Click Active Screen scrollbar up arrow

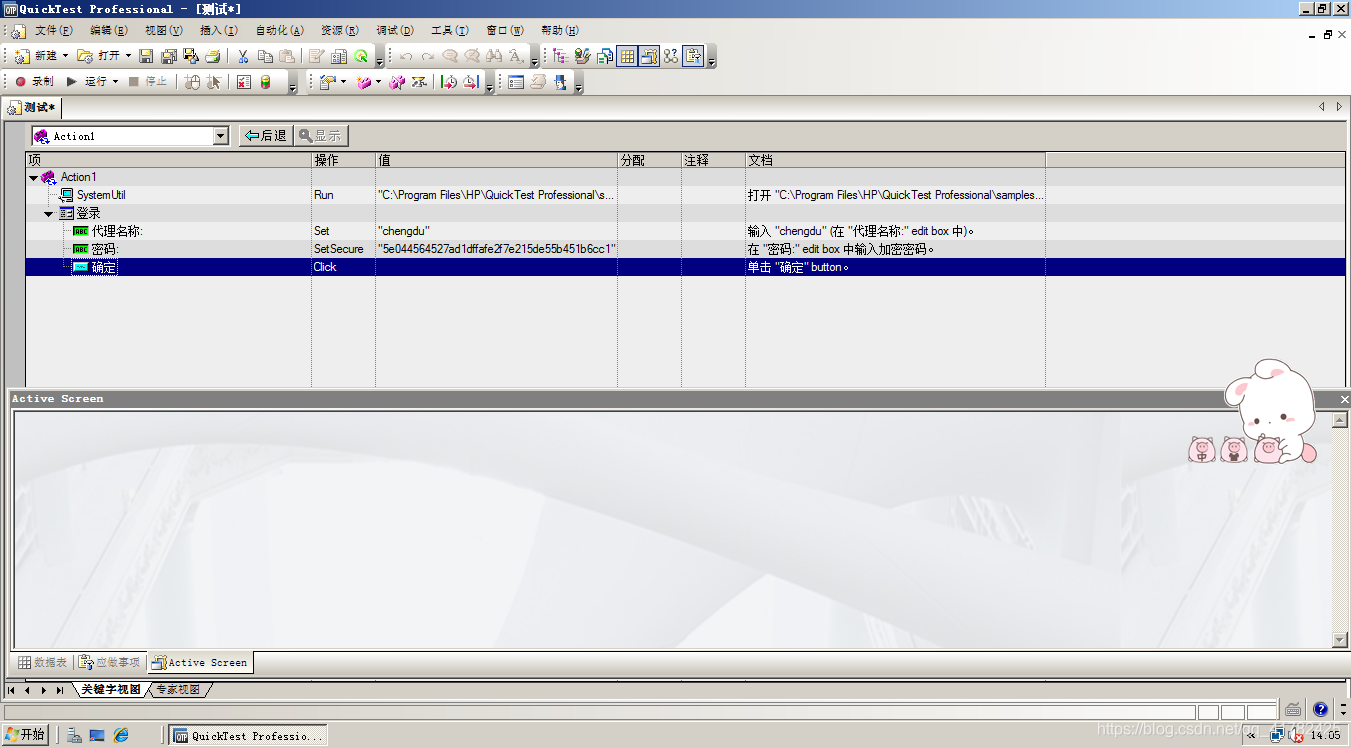1340,421
